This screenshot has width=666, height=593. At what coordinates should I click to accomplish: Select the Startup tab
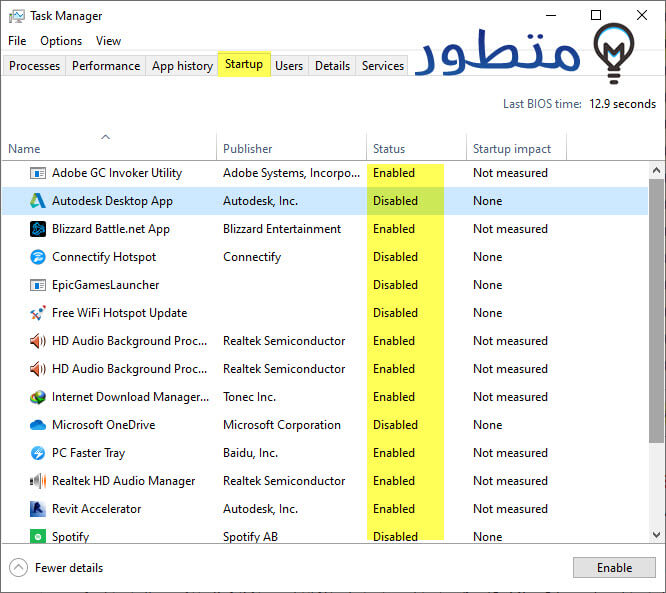(x=244, y=64)
